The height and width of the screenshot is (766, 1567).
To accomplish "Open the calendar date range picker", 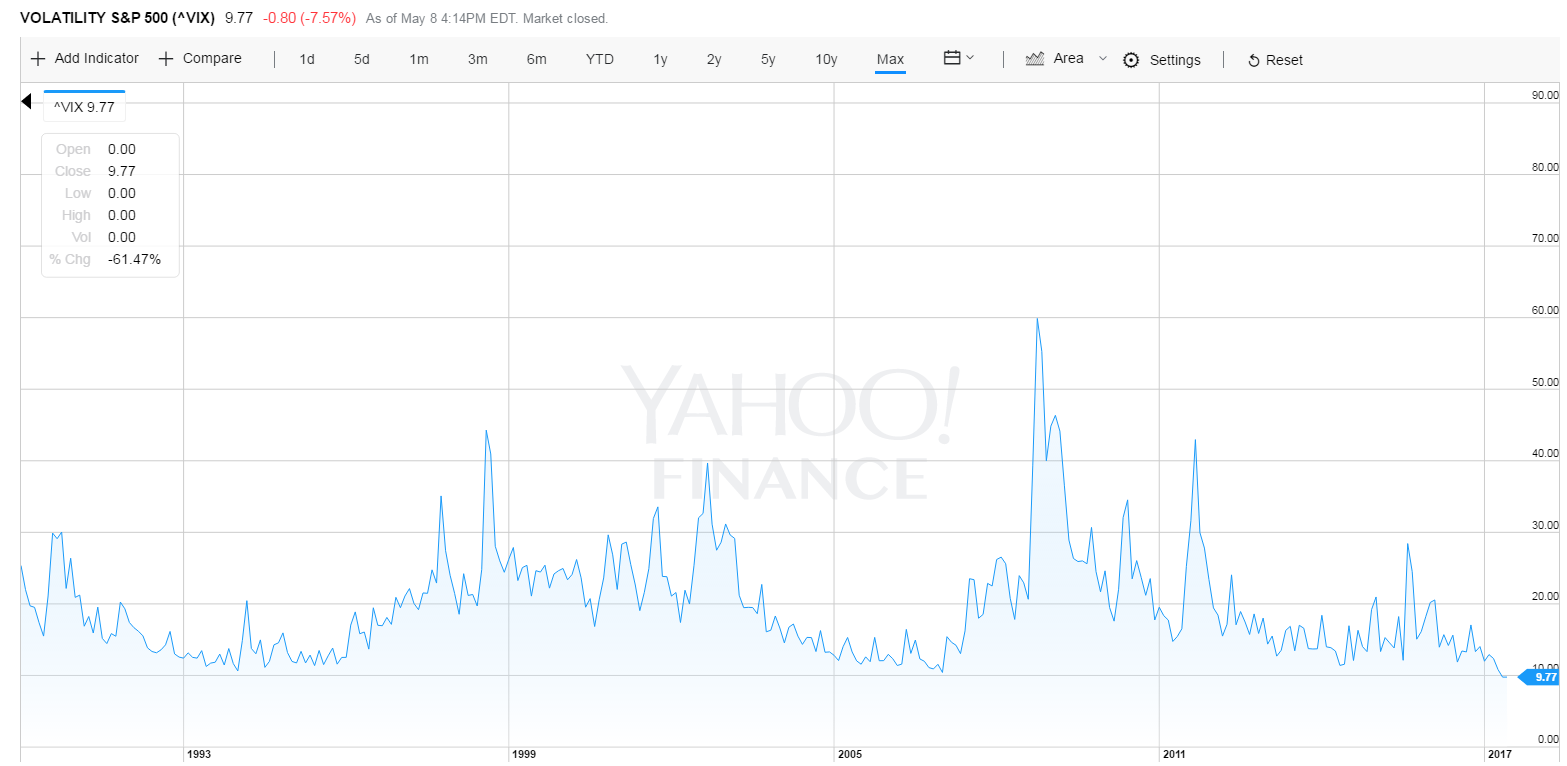I will (952, 58).
